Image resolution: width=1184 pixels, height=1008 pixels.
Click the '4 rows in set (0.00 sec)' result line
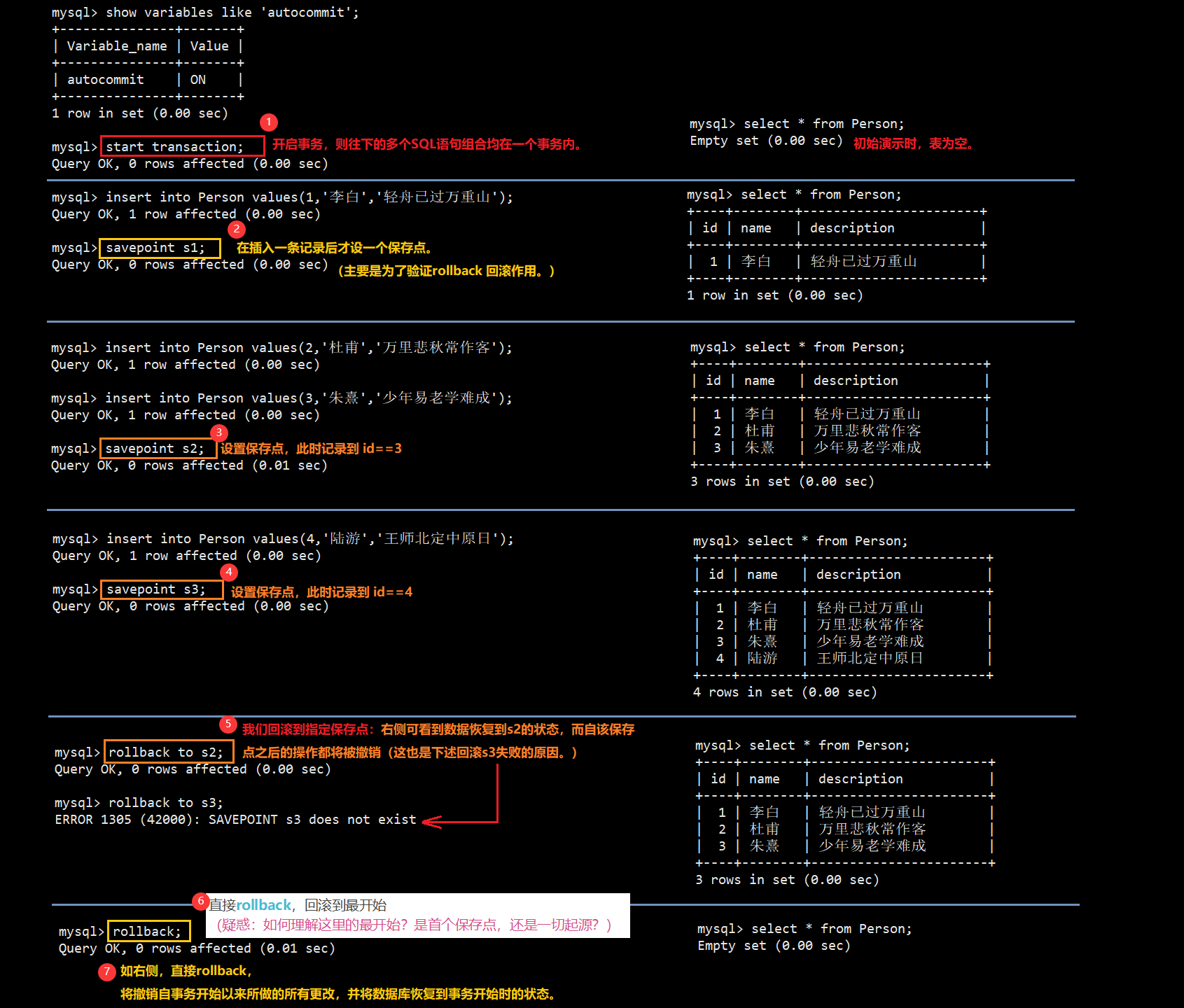785,692
